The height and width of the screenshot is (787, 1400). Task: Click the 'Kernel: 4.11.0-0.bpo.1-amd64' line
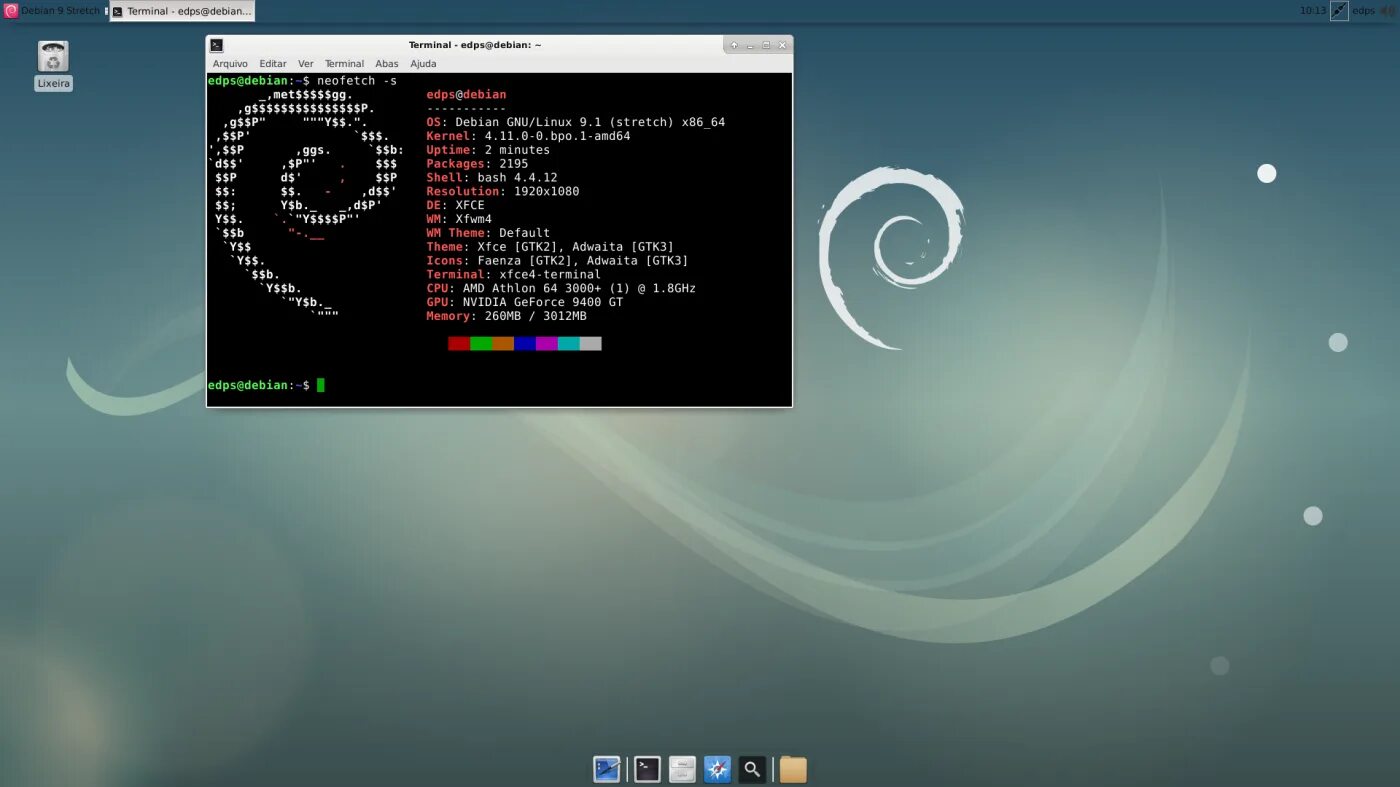528,136
